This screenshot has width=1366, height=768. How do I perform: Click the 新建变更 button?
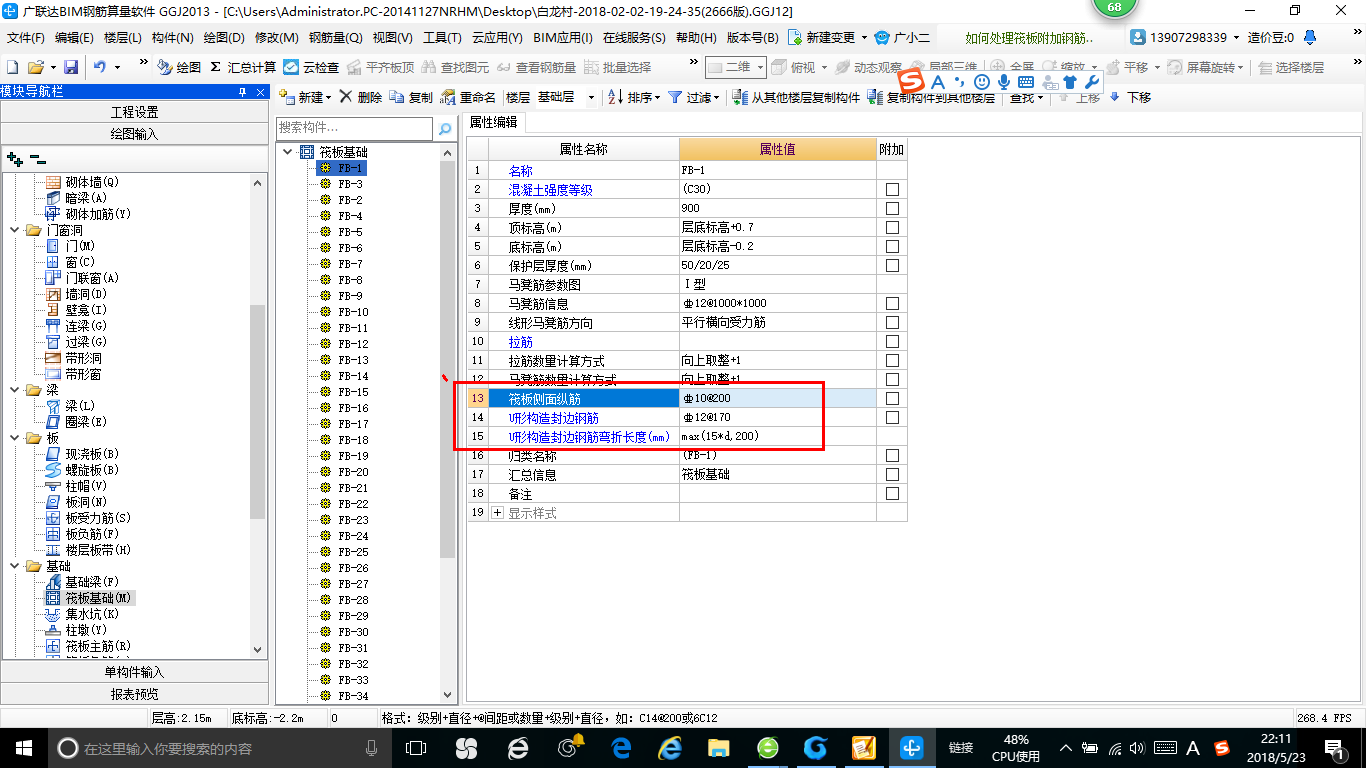click(x=822, y=37)
